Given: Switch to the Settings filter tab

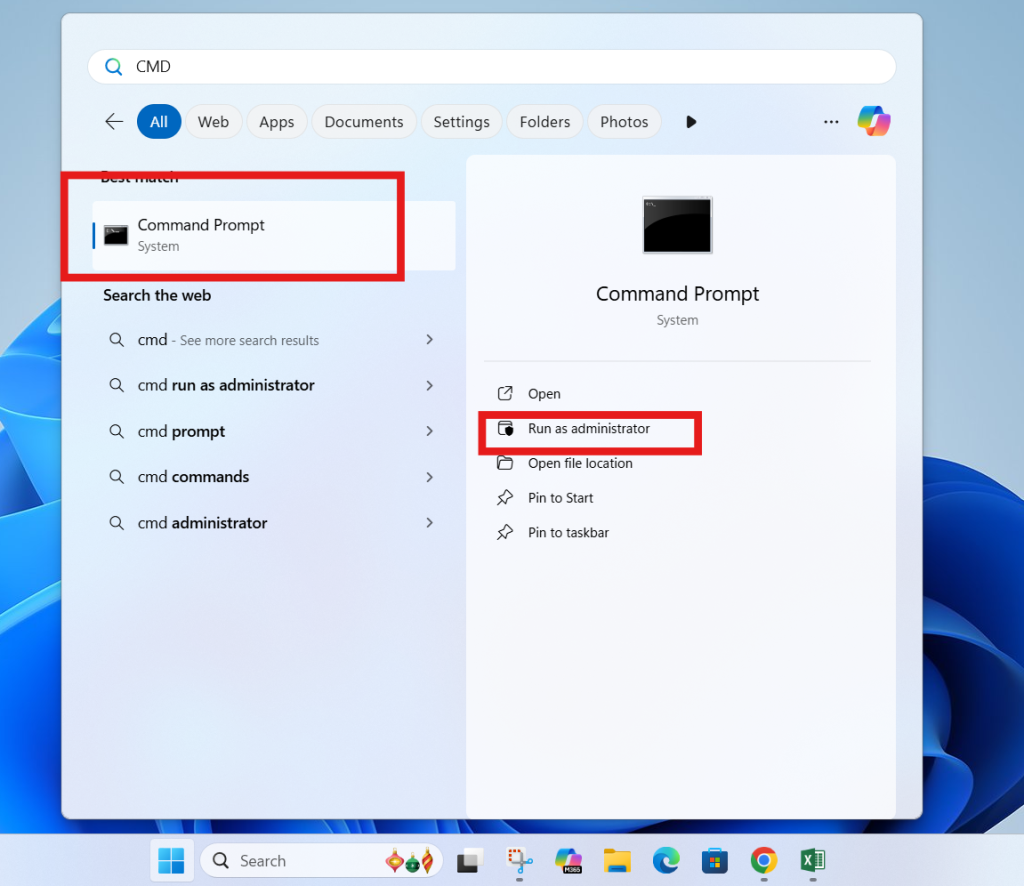Looking at the screenshot, I should [461, 121].
